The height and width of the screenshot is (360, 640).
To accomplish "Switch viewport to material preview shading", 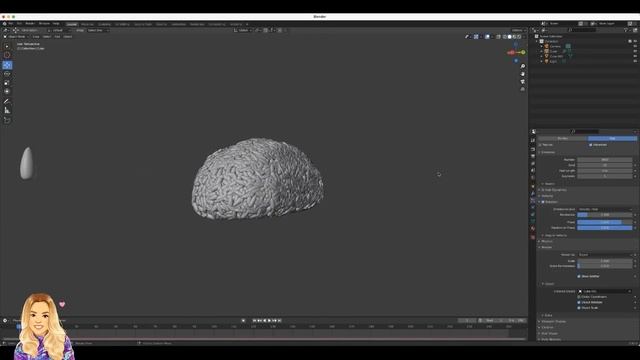I will click(x=514, y=37).
